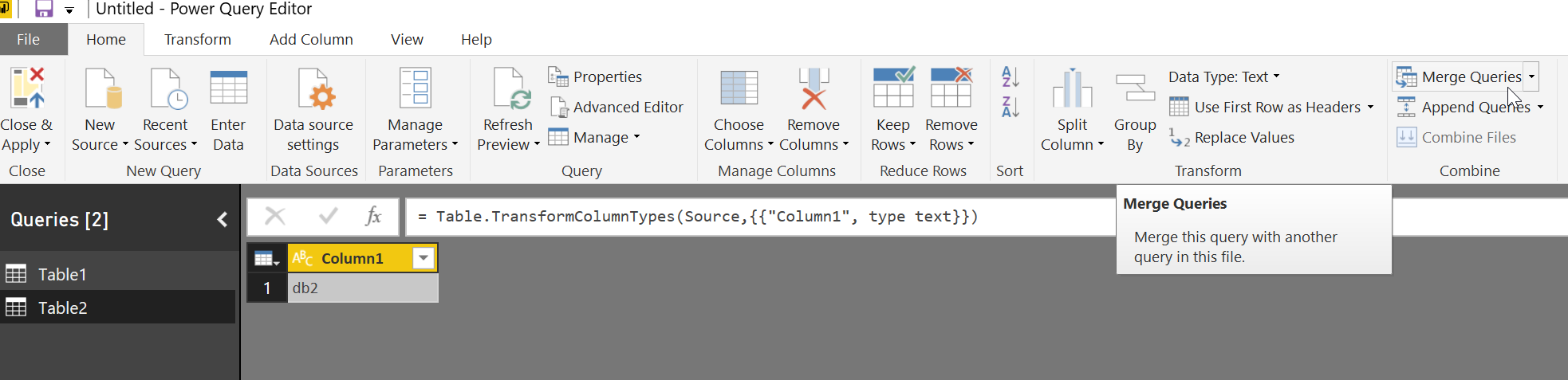1568x380 pixels.
Task: Click the Choose Columns icon
Action: pyautogui.click(x=739, y=88)
